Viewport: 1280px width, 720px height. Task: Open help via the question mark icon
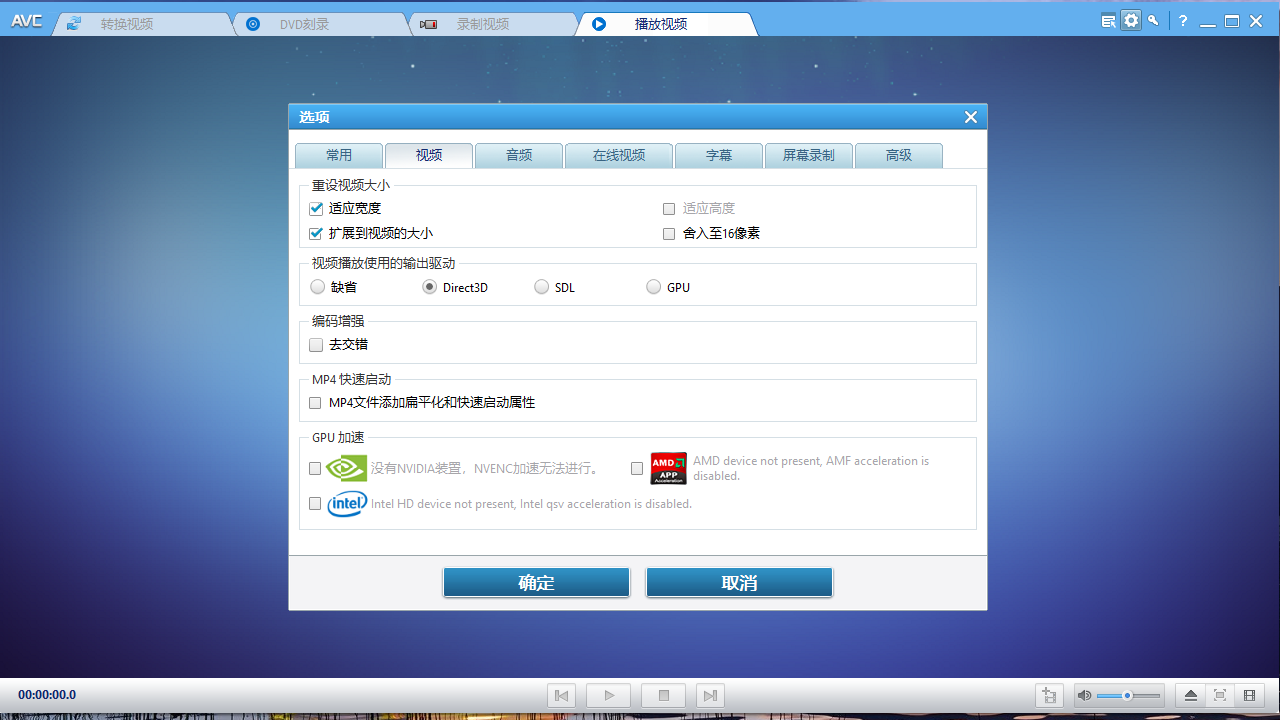(1182, 20)
